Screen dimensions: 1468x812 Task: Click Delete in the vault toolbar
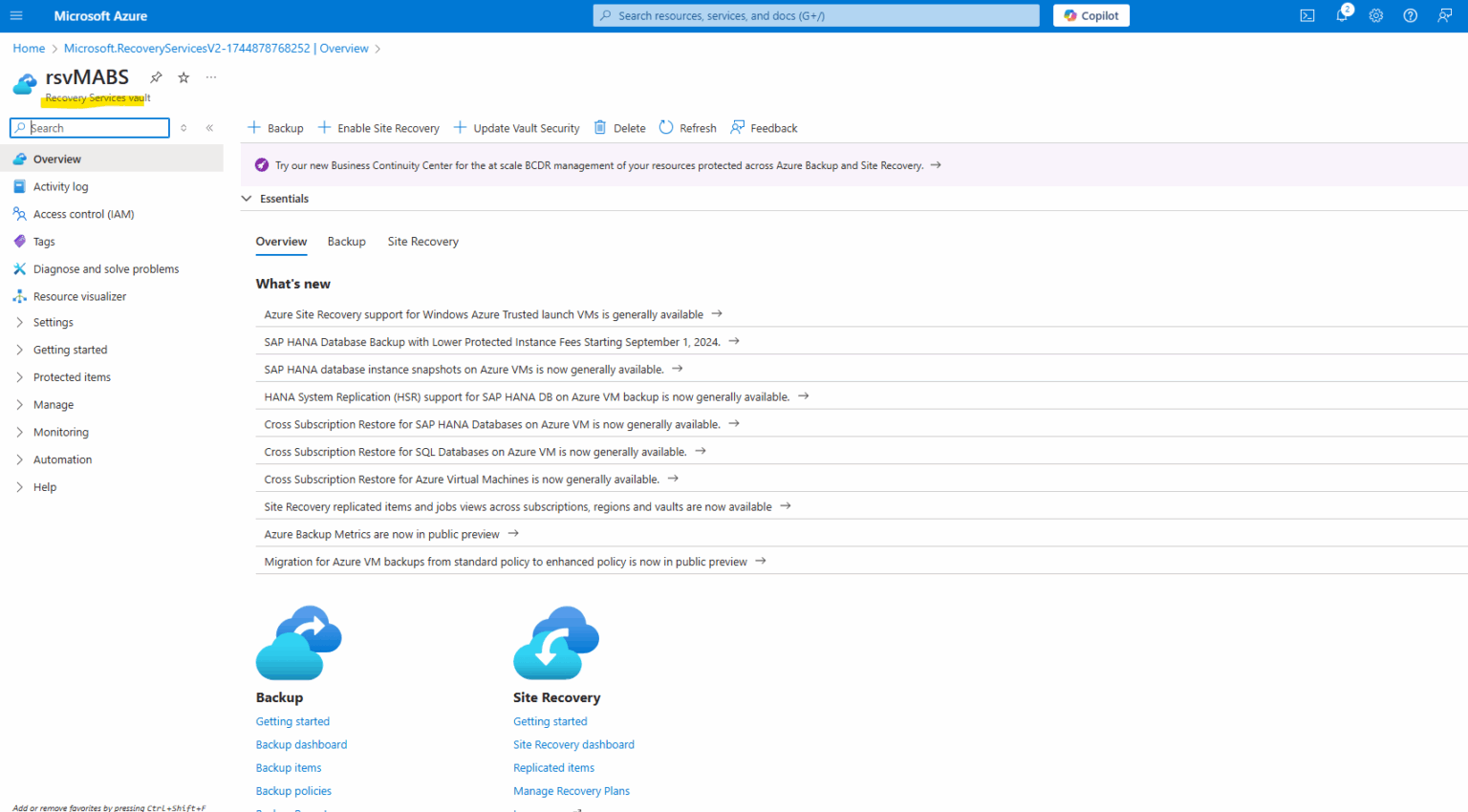tap(619, 128)
